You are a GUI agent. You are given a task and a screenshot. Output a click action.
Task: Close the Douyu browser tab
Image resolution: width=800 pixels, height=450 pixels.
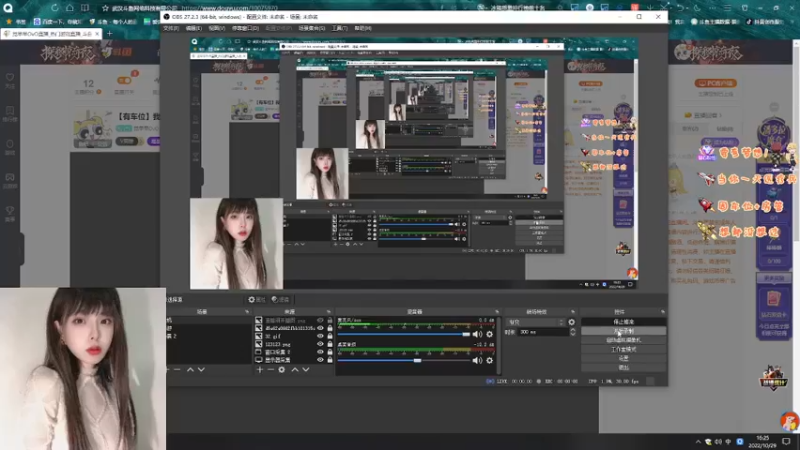coord(97,34)
